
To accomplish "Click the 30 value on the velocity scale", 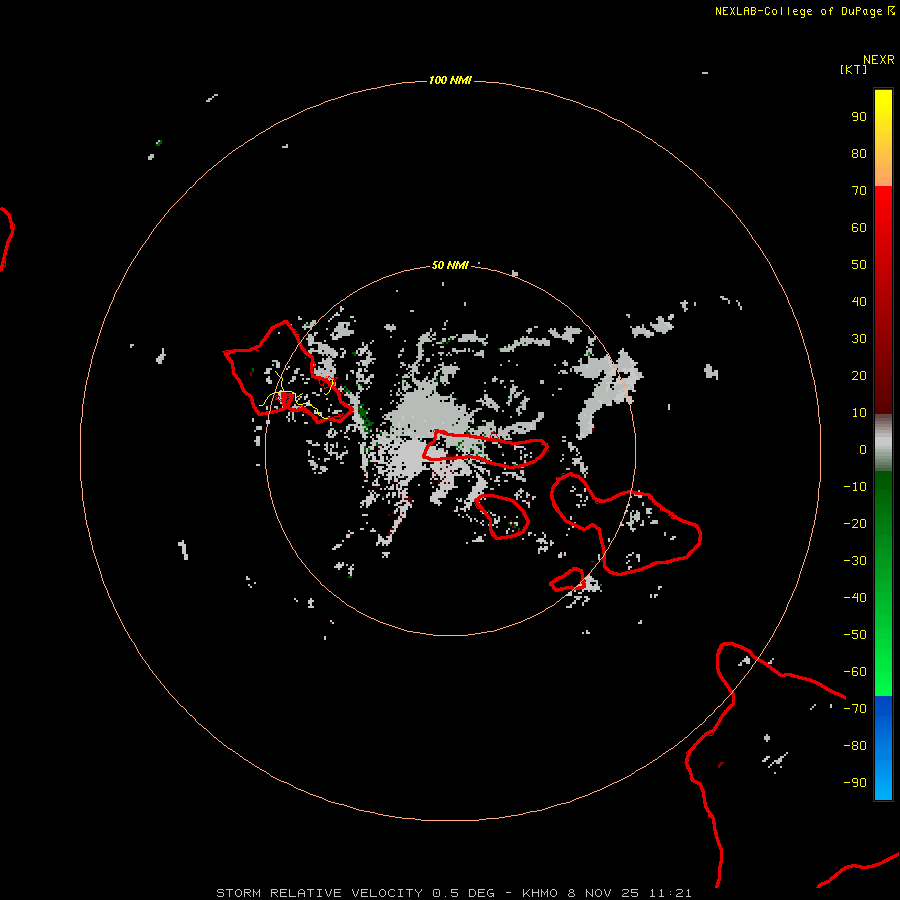I will click(x=859, y=339).
